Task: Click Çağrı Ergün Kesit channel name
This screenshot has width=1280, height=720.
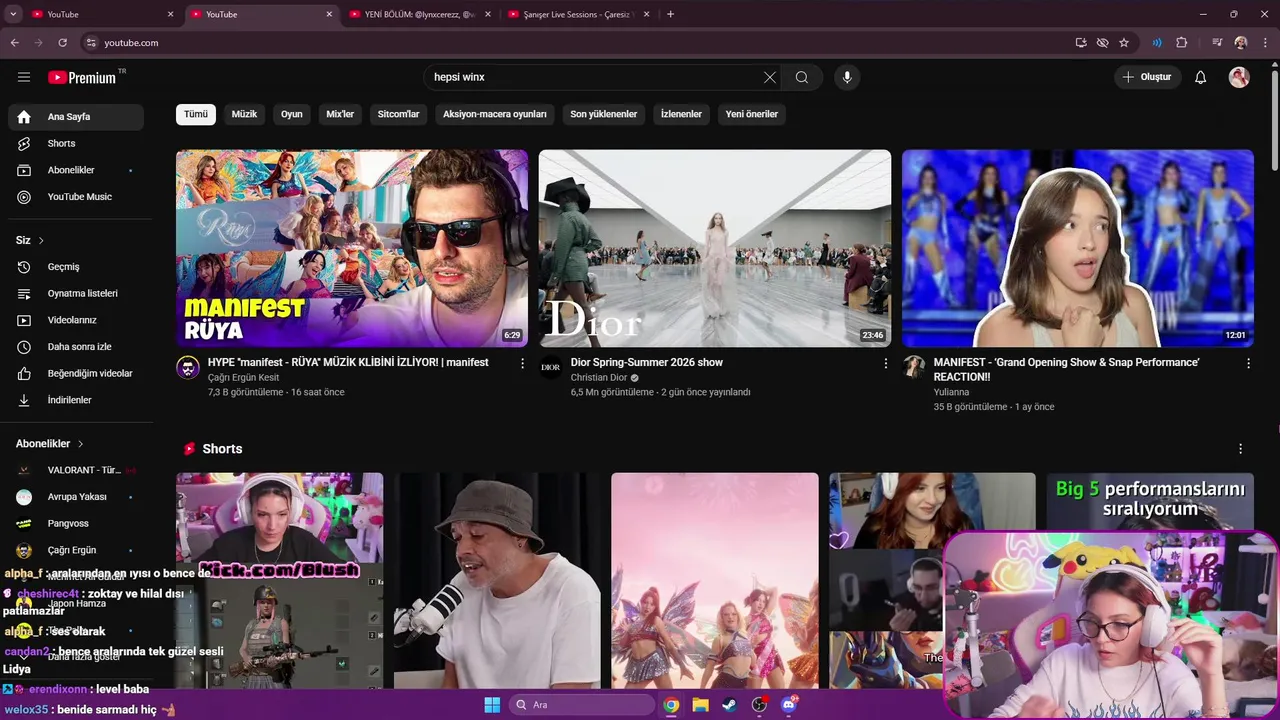Action: (x=243, y=378)
